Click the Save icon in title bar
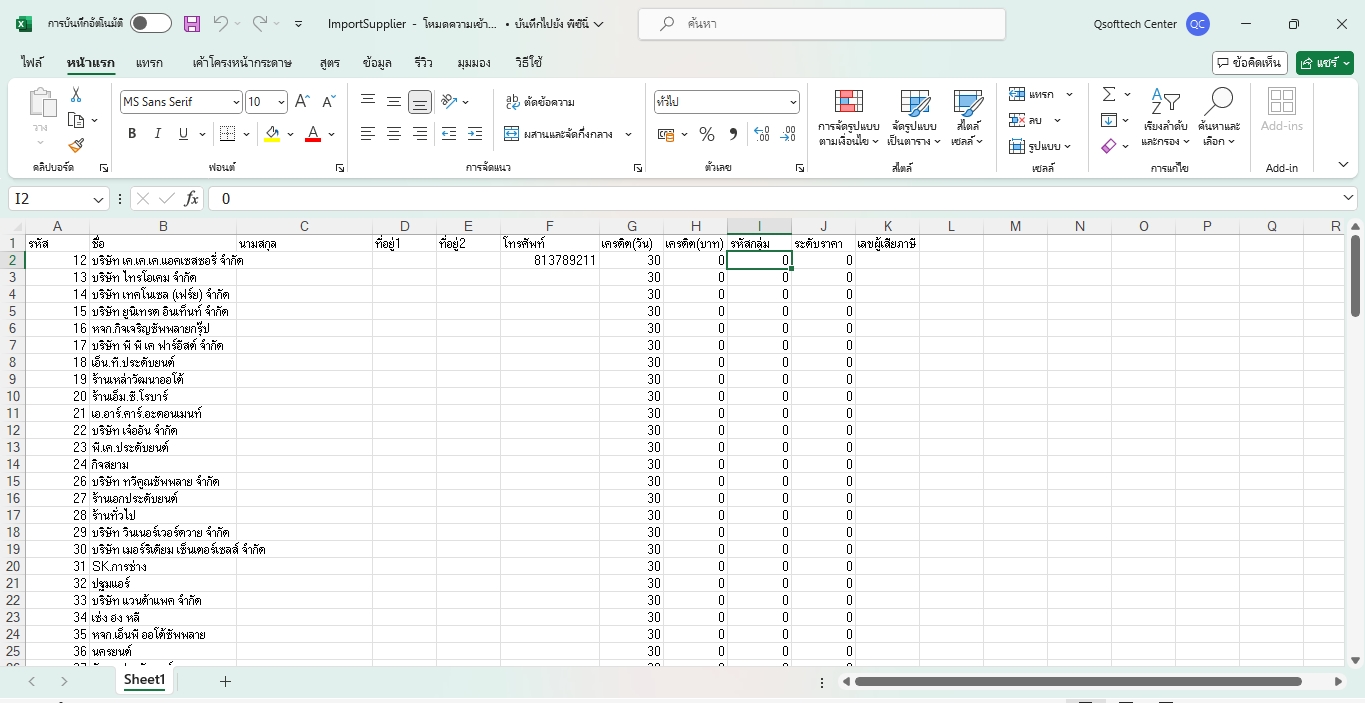The width and height of the screenshot is (1365, 703). tap(192, 24)
